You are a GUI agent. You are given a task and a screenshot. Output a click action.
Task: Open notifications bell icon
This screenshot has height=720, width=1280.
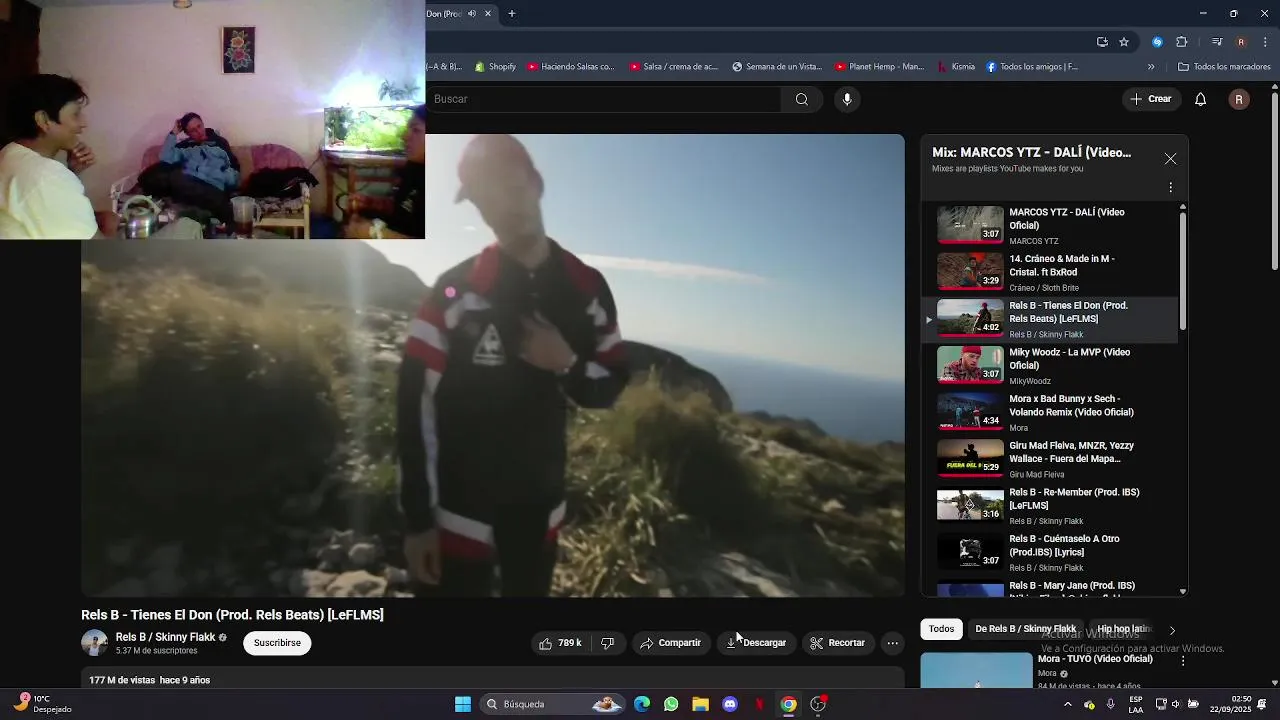1201,99
